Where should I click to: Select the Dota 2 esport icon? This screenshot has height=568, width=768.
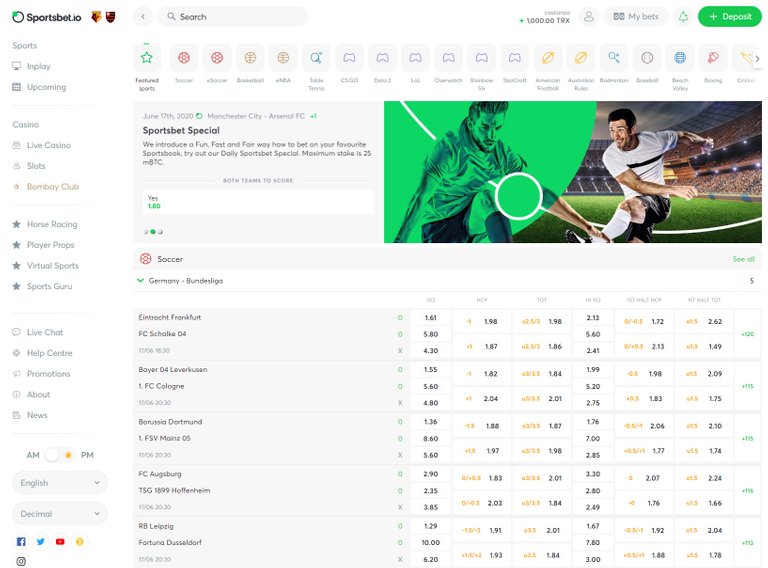383,58
